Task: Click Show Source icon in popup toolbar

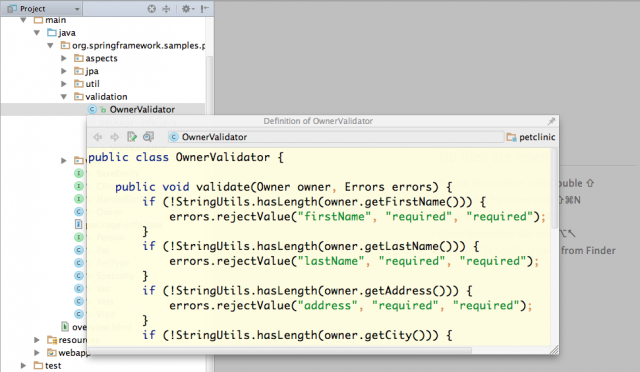Action: point(148,137)
